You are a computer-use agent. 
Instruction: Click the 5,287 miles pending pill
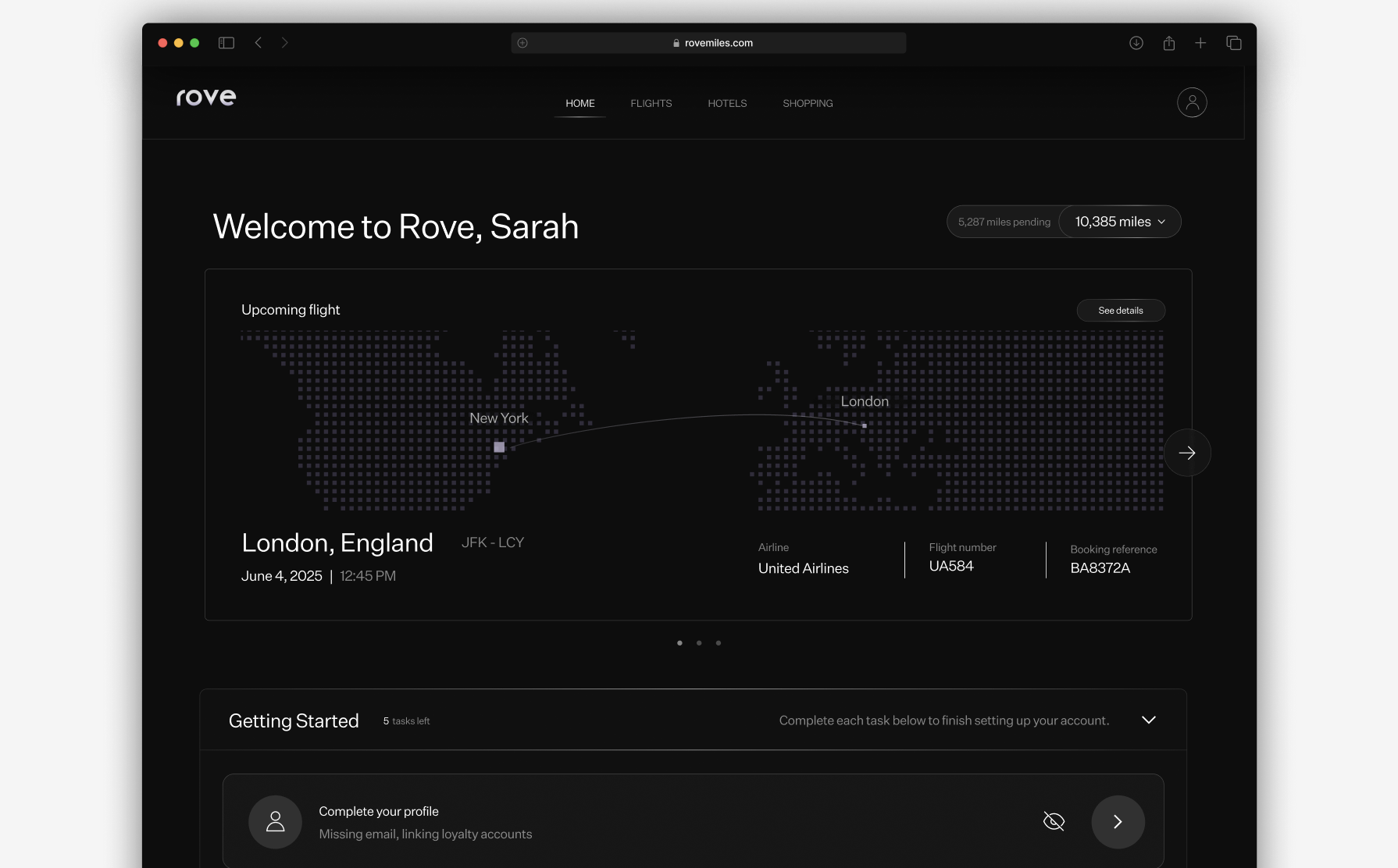pos(1004,222)
